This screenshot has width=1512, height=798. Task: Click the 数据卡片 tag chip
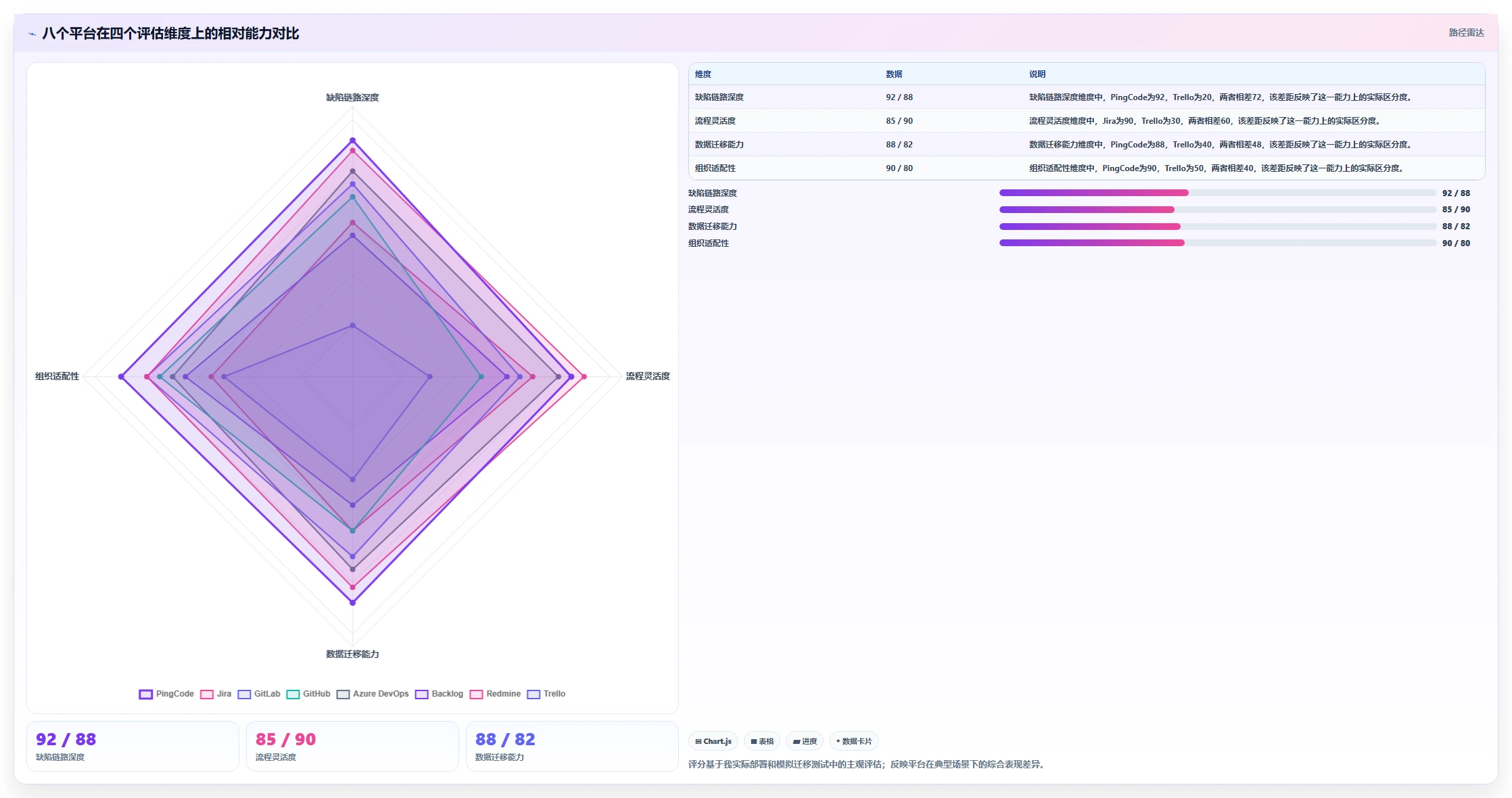(x=854, y=741)
